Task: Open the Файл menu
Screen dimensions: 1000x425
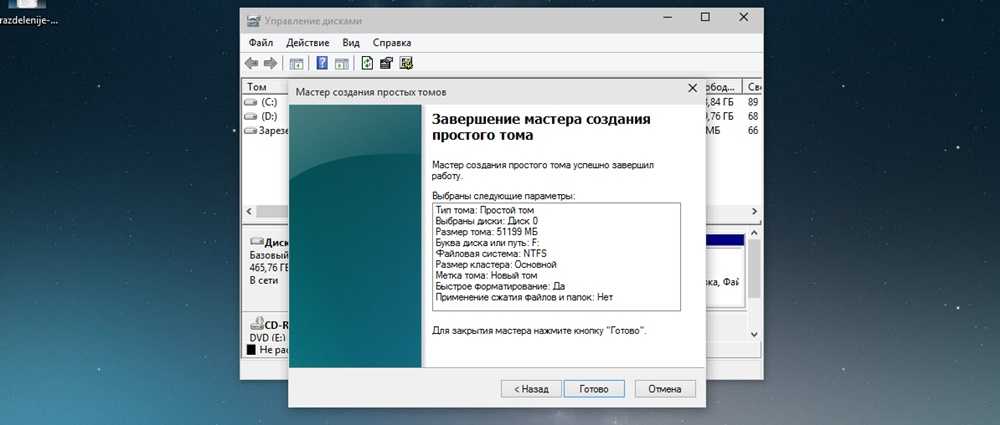Action: pyautogui.click(x=260, y=43)
